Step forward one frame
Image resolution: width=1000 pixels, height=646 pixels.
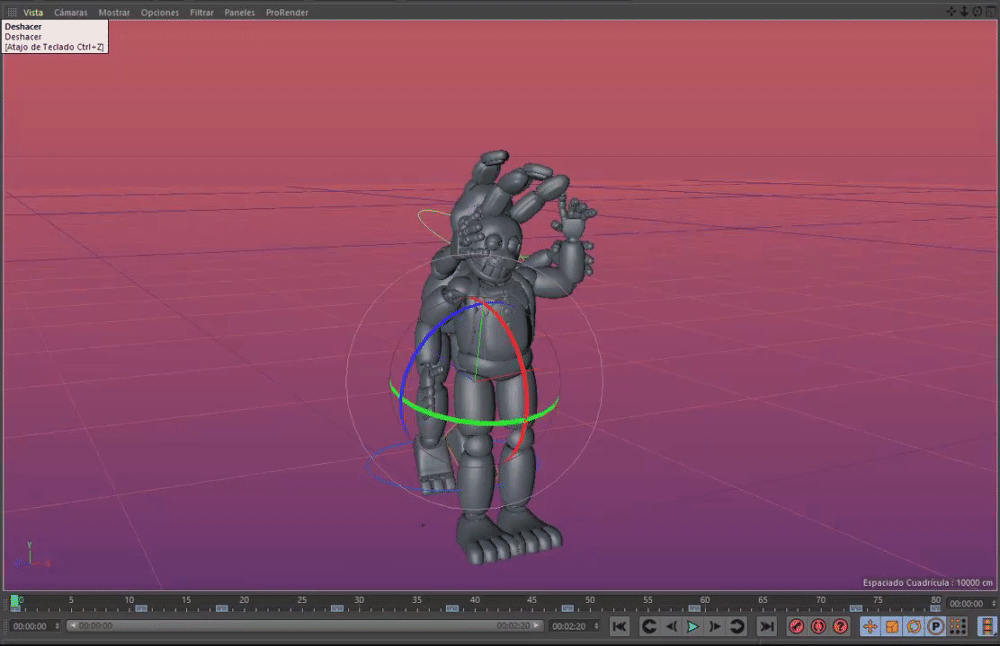click(x=715, y=626)
